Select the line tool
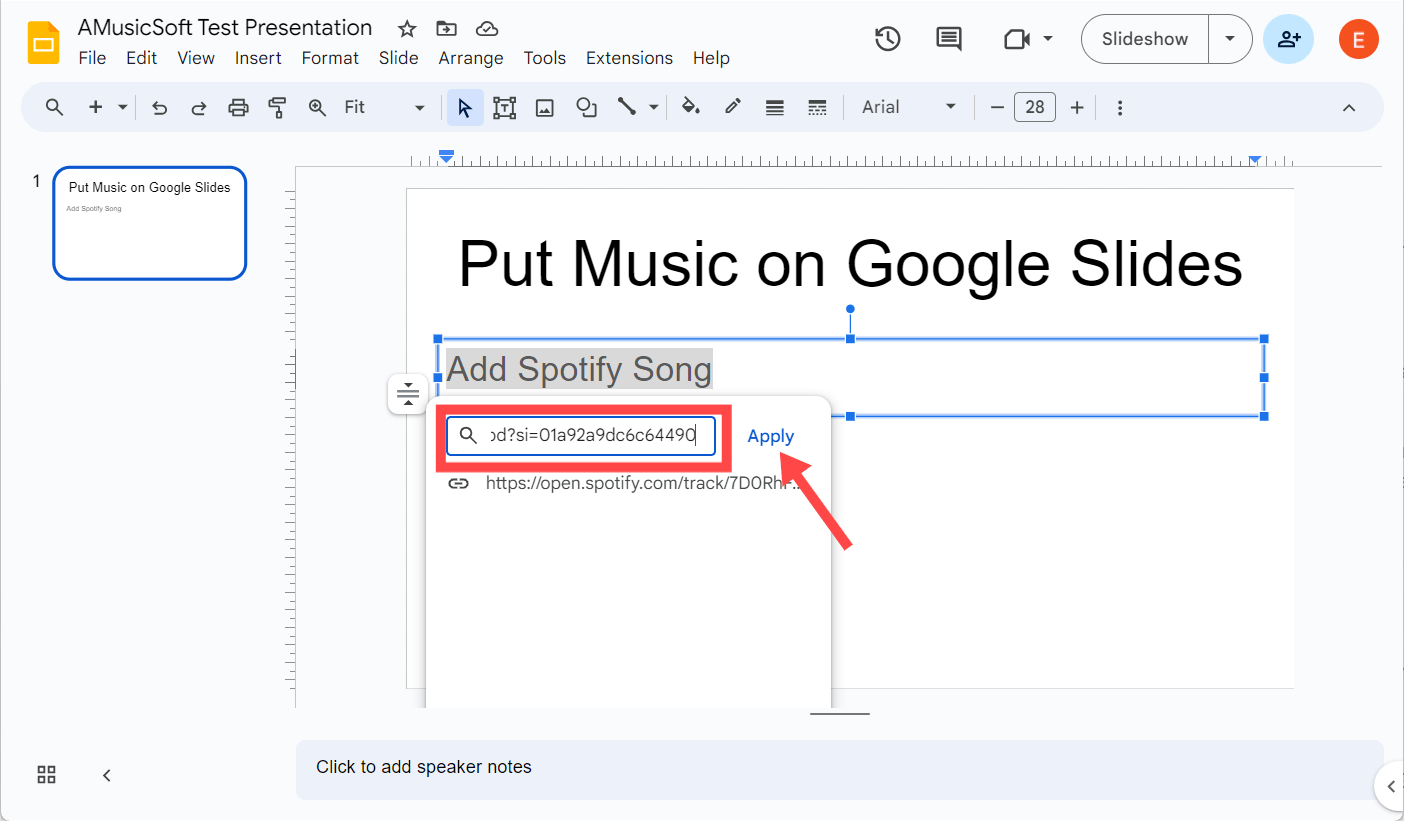Screen dimensions: 1404x821 (627, 107)
